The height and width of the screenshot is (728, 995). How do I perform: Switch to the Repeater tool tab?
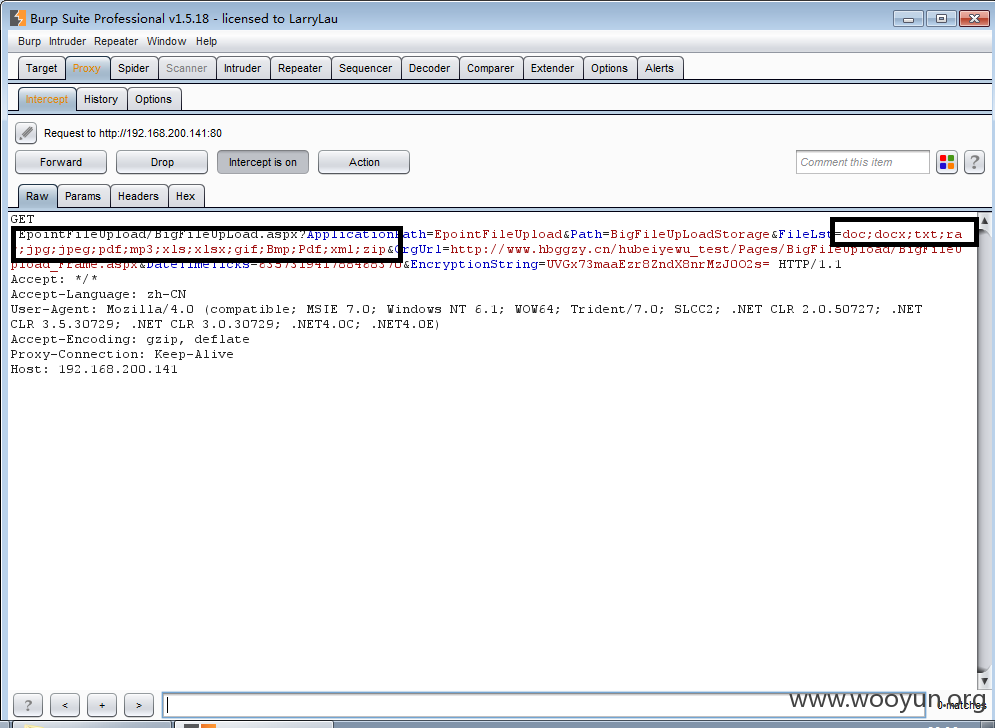pos(300,68)
